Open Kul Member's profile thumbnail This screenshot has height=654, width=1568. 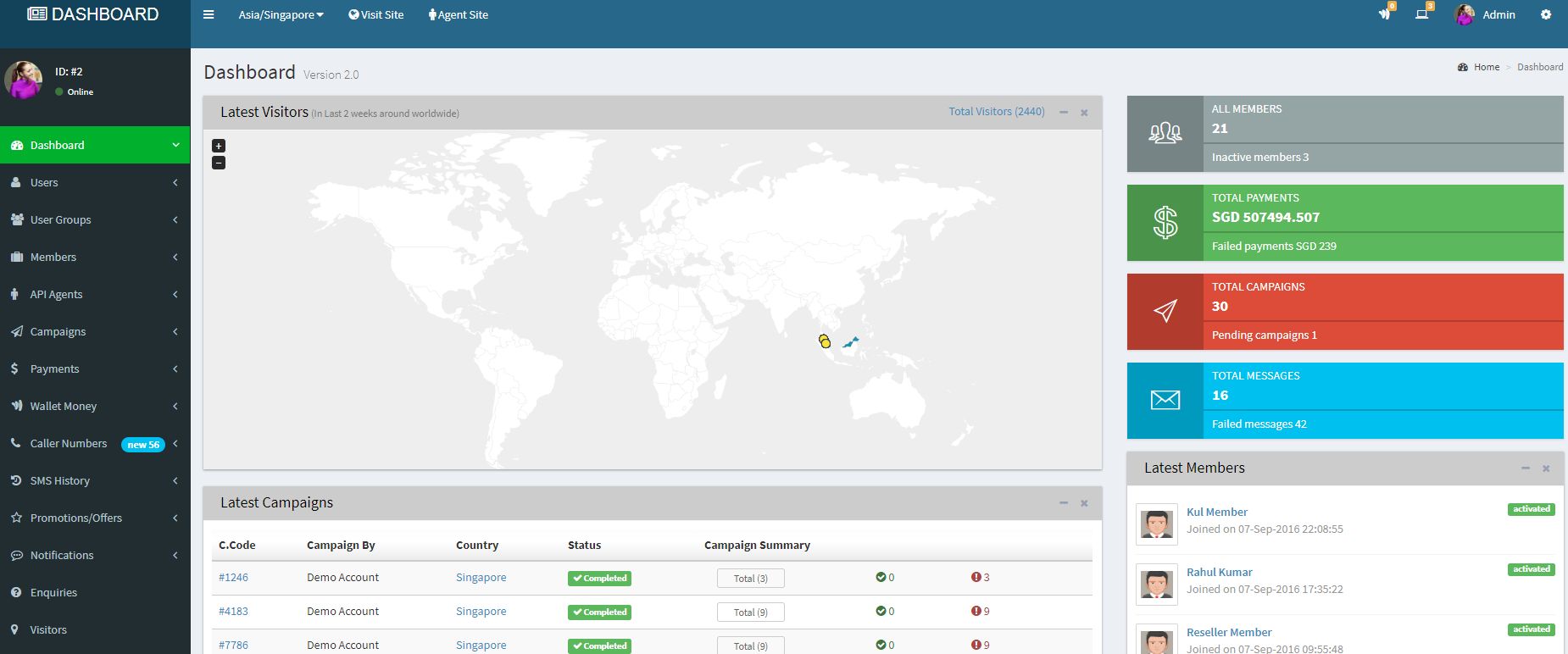pyautogui.click(x=1156, y=524)
